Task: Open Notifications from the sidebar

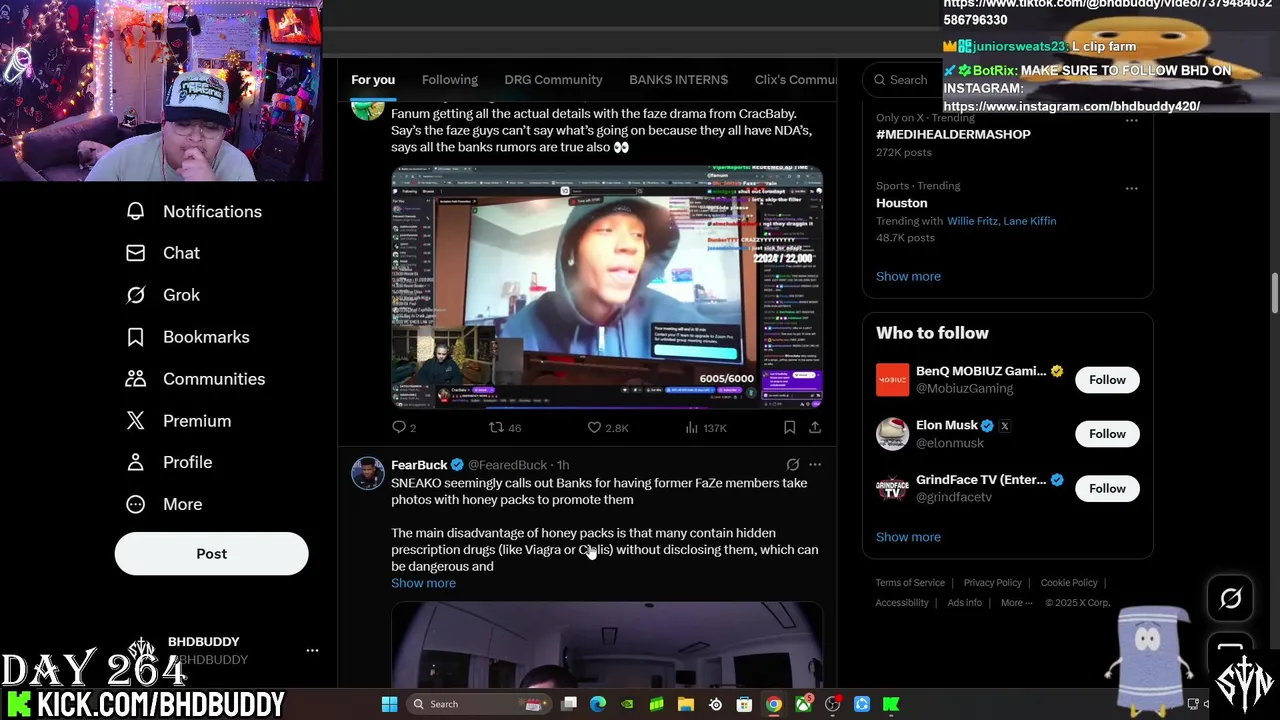Action: [x=193, y=211]
